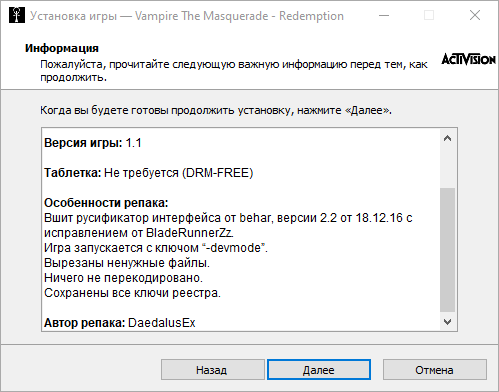Cancel setup with the Отмена button

point(435,370)
